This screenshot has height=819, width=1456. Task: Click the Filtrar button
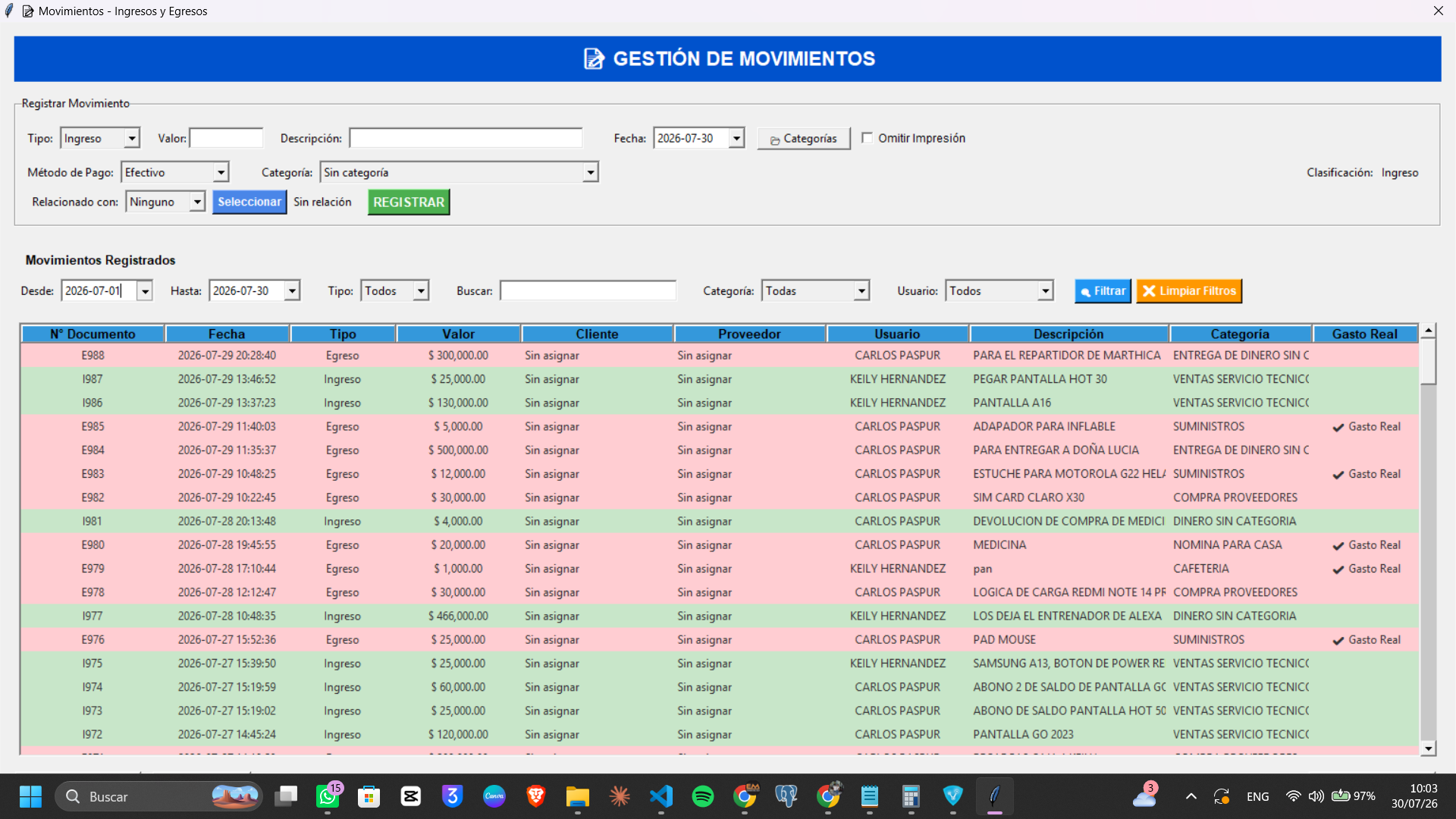pos(1103,291)
